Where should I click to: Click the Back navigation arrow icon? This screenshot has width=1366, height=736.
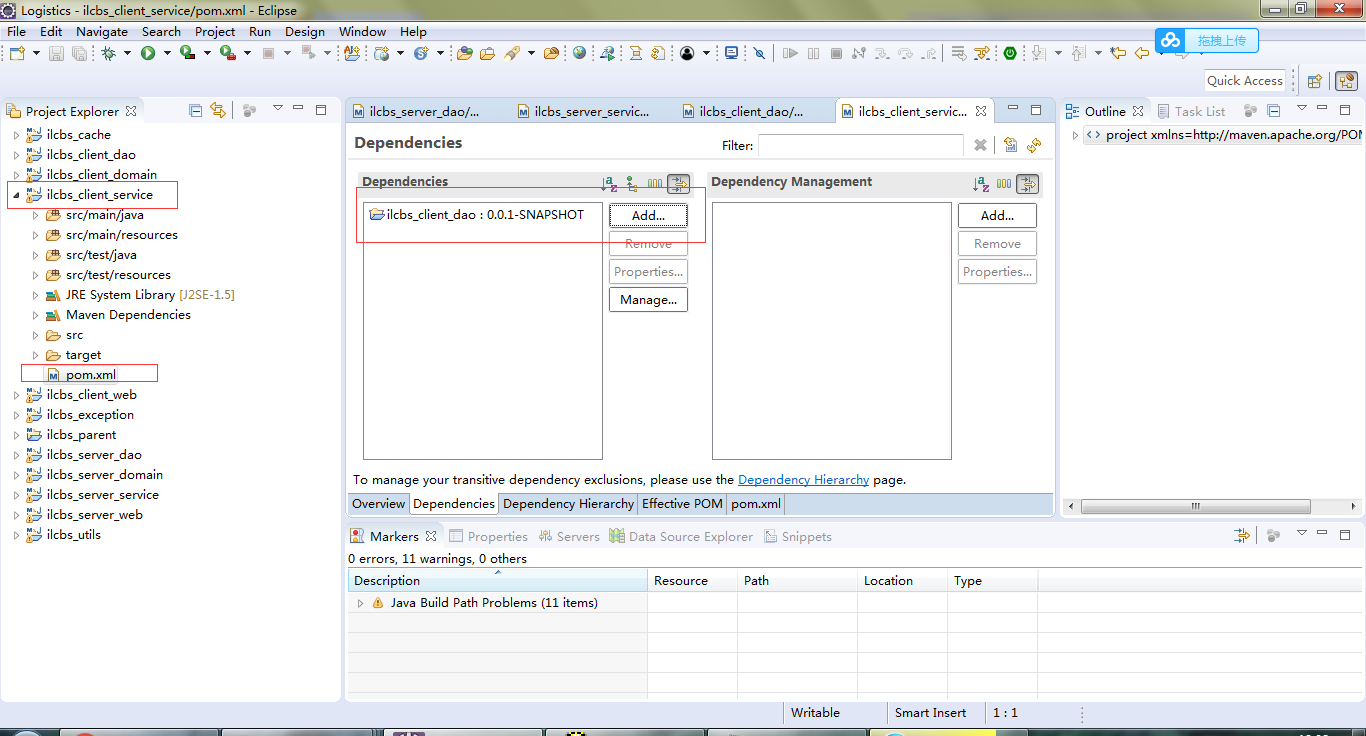[1141, 53]
